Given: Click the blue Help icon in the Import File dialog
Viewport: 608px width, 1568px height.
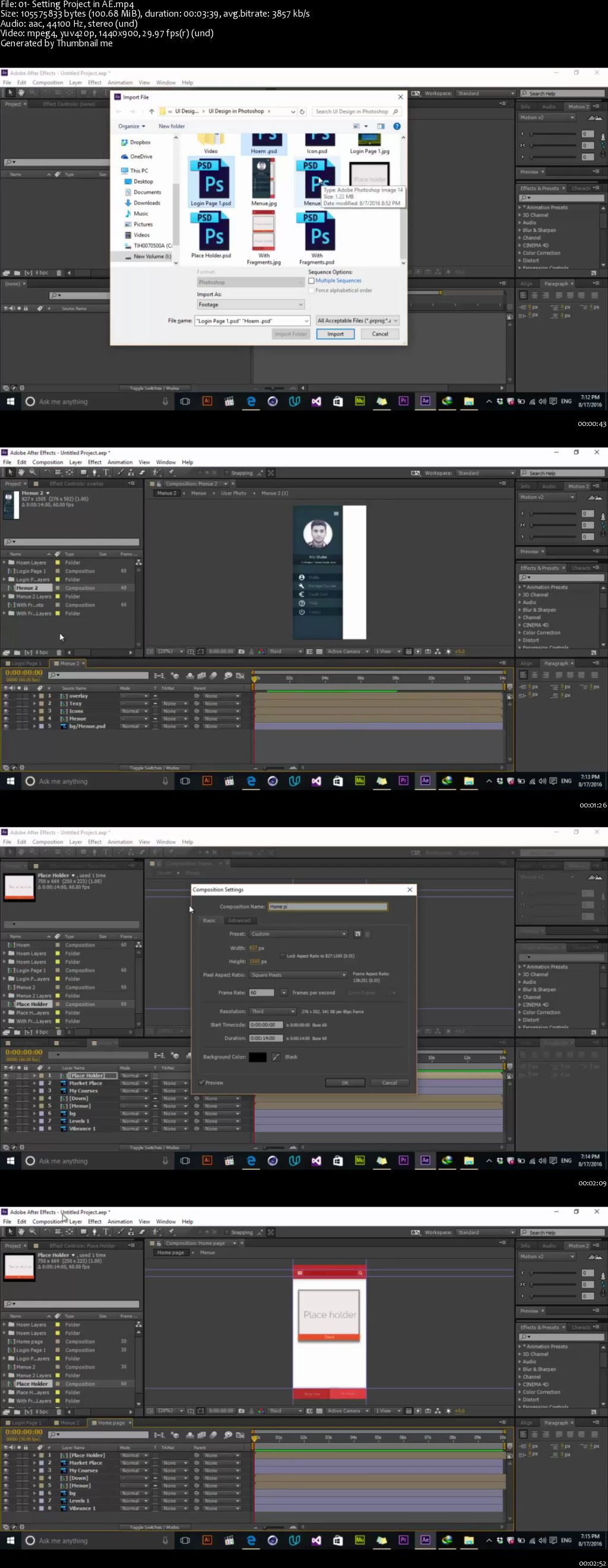Looking at the screenshot, I should 397,126.
